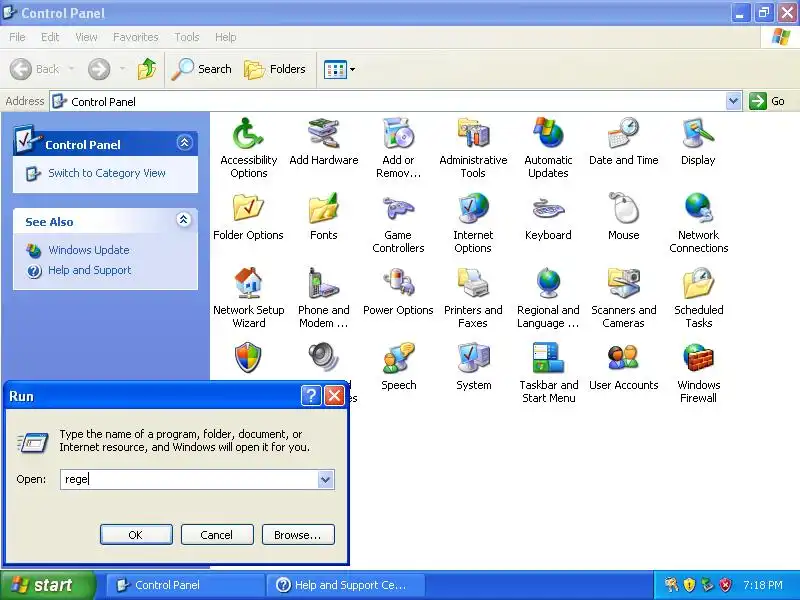Click into the Run Open text field
The height and width of the screenshot is (600, 800).
(189, 480)
